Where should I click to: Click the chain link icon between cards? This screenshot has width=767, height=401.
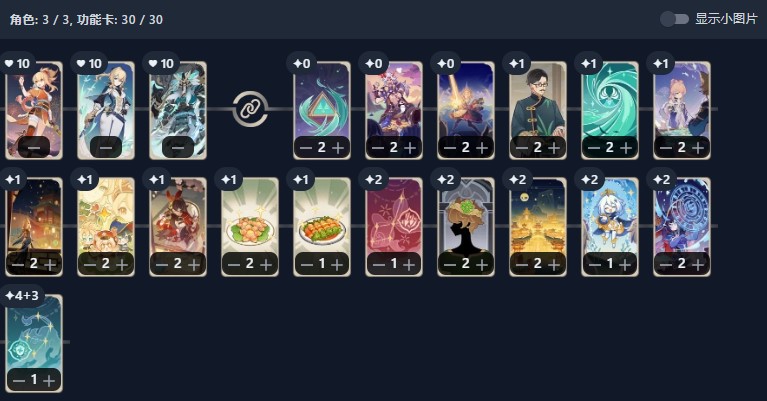coord(250,109)
